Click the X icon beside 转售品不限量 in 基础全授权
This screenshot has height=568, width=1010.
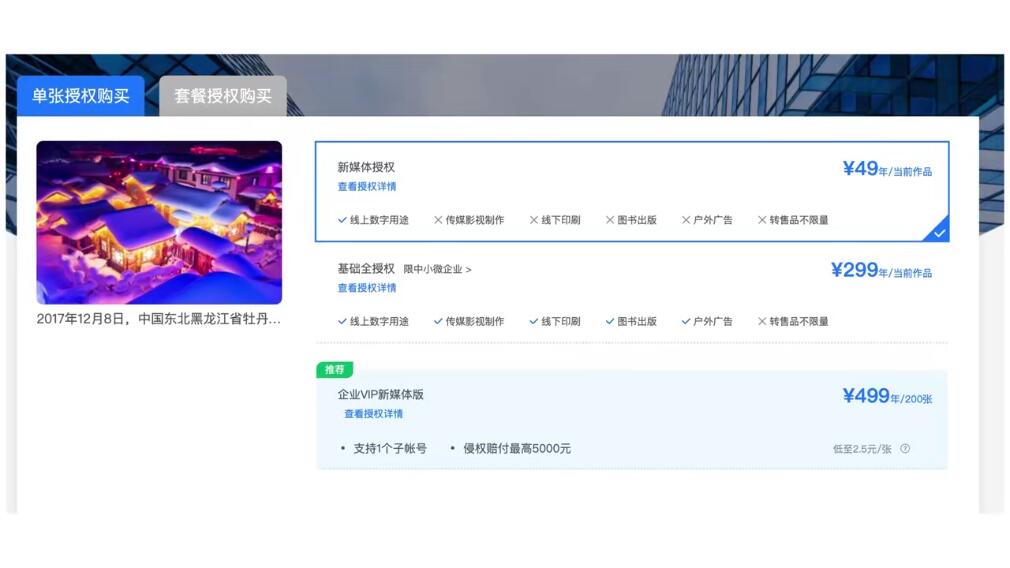point(762,322)
